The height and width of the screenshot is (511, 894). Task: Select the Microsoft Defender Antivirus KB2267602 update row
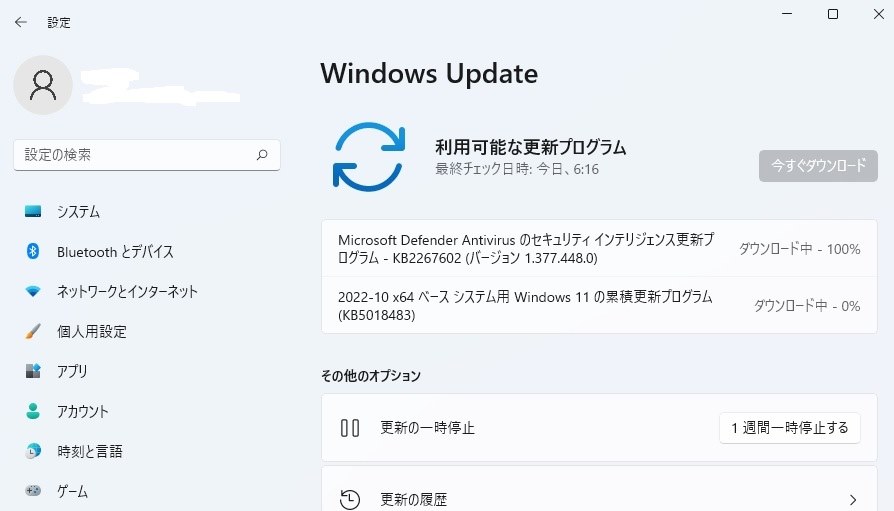[x=599, y=249]
